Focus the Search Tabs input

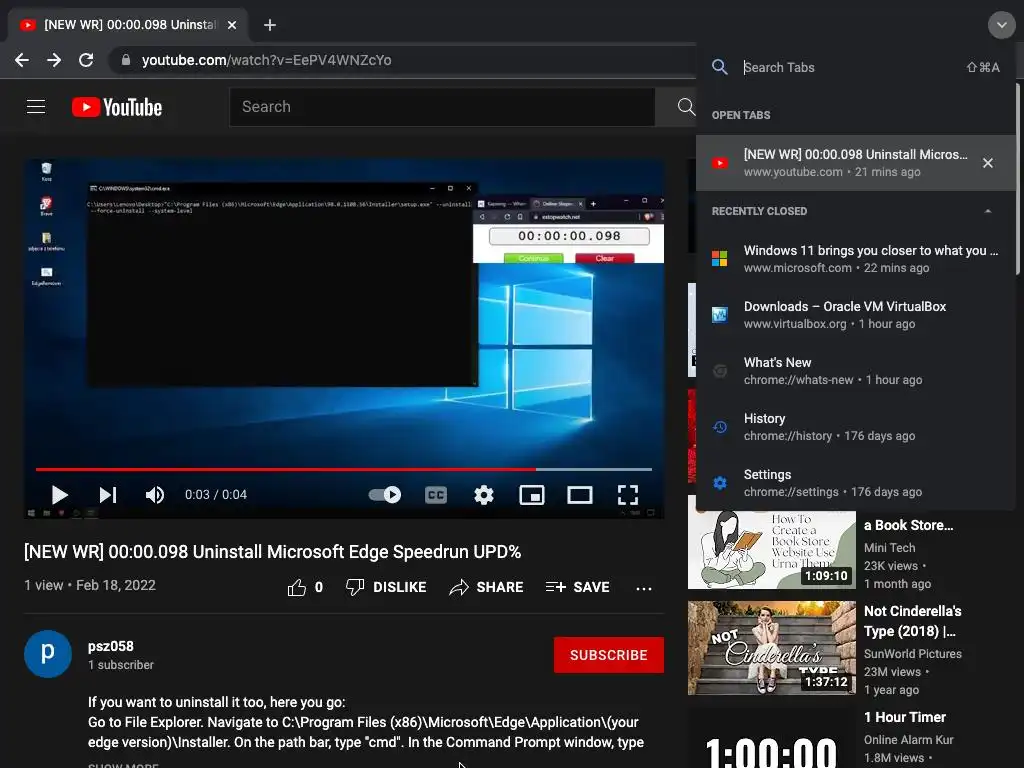849,67
